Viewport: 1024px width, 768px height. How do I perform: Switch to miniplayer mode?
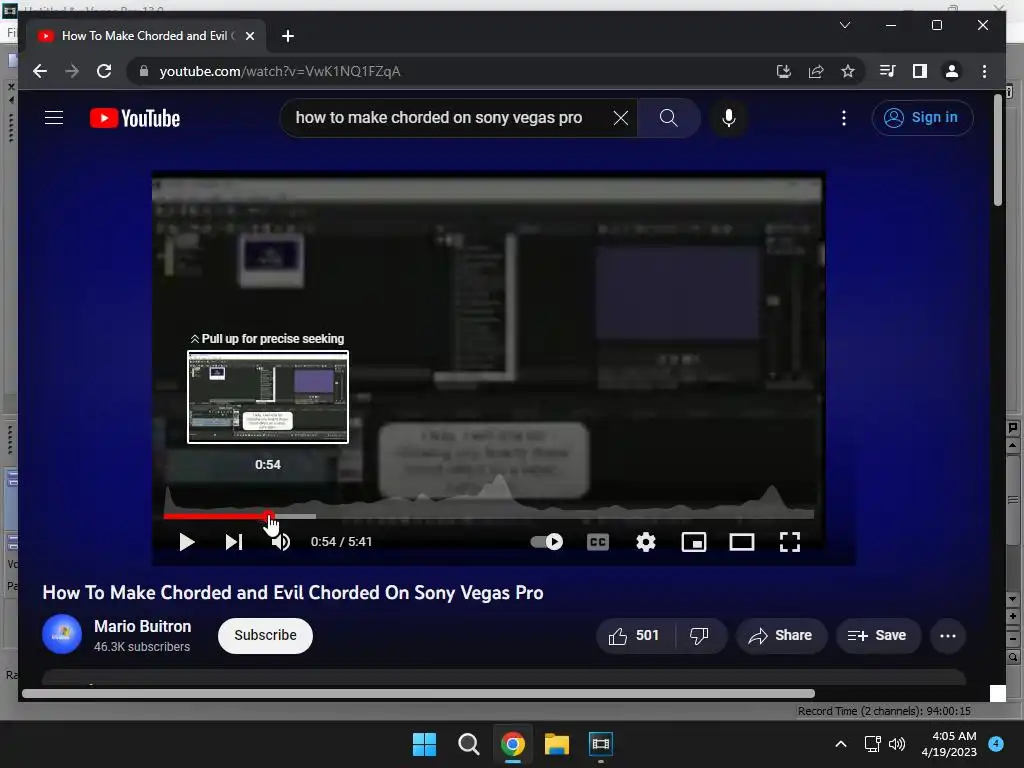tap(694, 541)
